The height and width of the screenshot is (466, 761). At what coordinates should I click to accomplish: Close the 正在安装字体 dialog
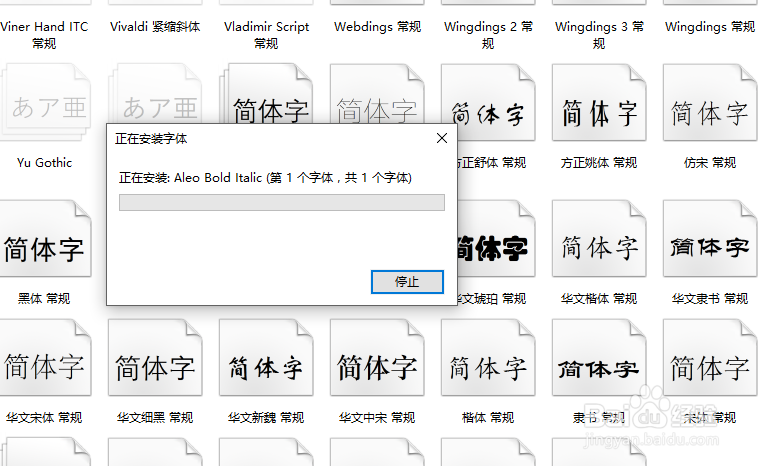[x=442, y=138]
